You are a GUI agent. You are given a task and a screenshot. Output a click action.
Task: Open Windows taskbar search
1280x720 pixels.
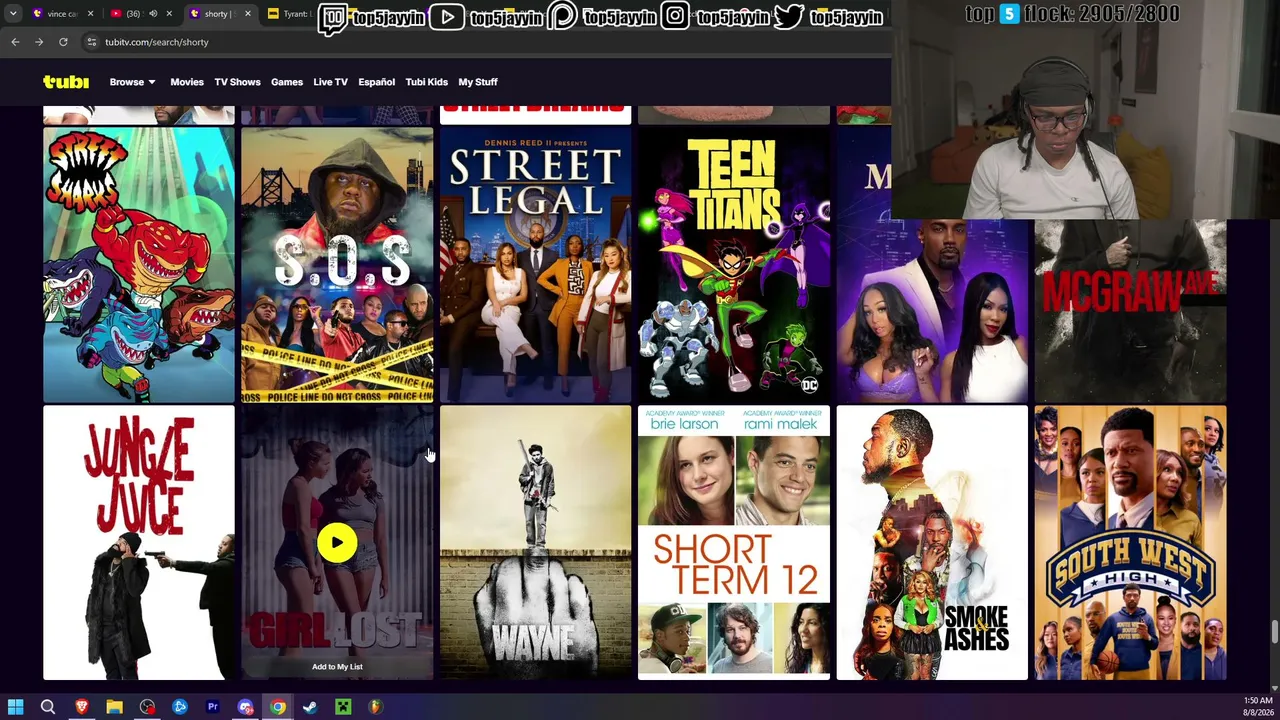pyautogui.click(x=47, y=707)
